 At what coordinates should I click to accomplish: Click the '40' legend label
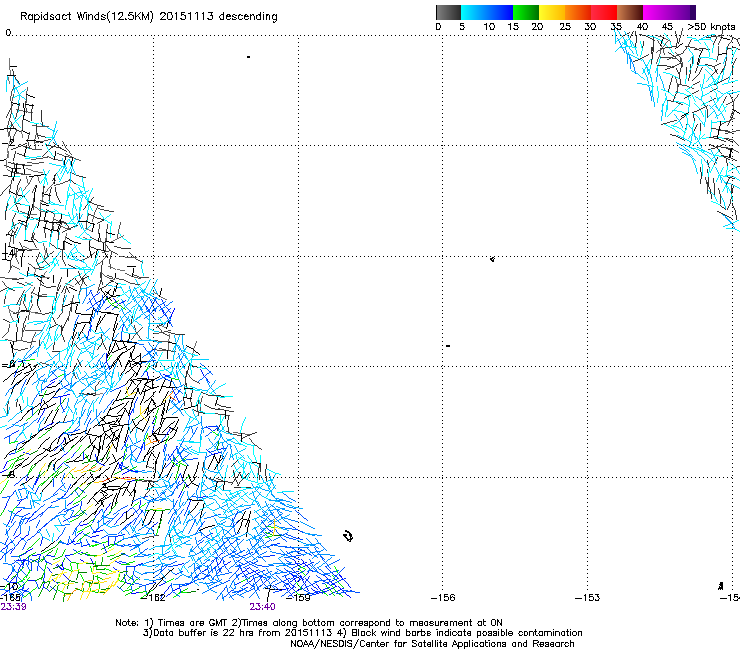pyautogui.click(x=642, y=27)
